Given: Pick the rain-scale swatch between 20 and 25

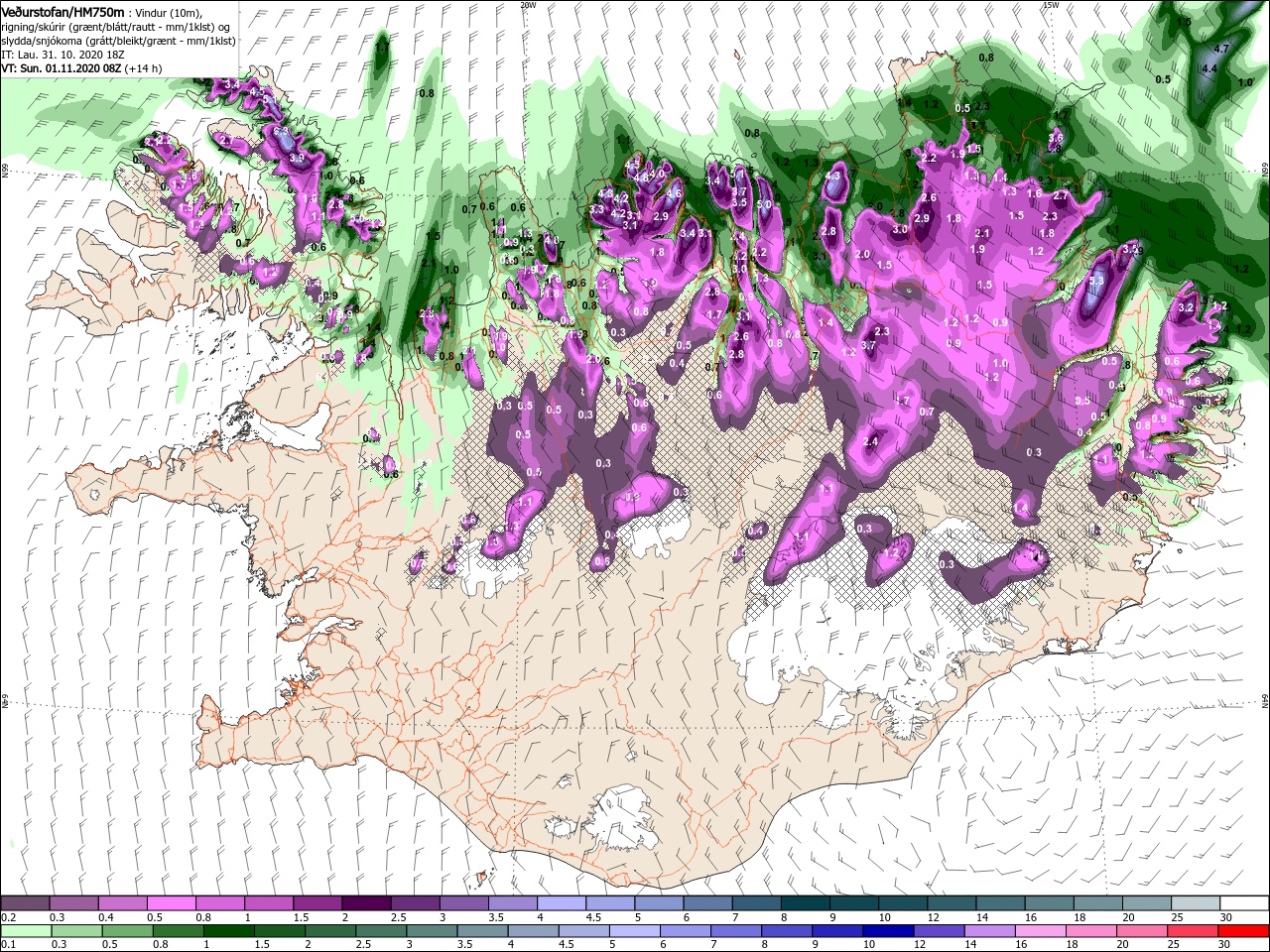Looking at the screenshot, I should pos(1144,931).
